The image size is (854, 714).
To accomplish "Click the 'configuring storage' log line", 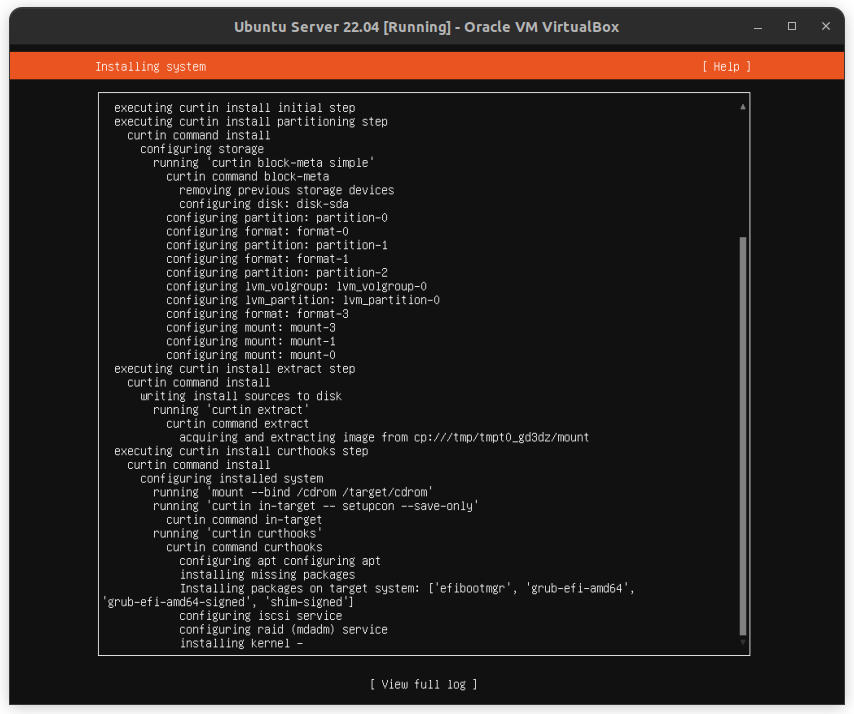I will coord(202,149).
